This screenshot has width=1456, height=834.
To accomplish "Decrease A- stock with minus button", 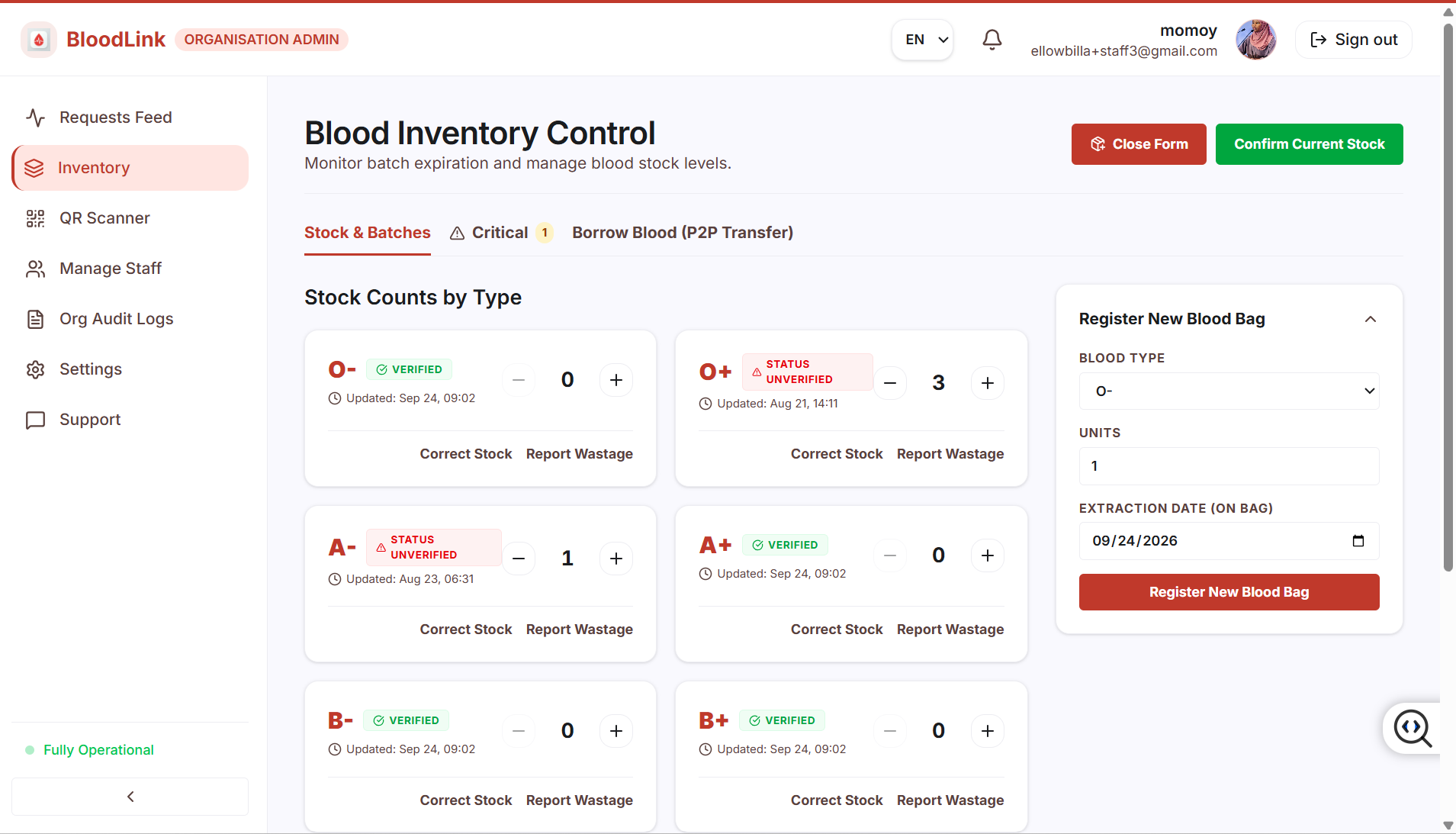I will [519, 559].
